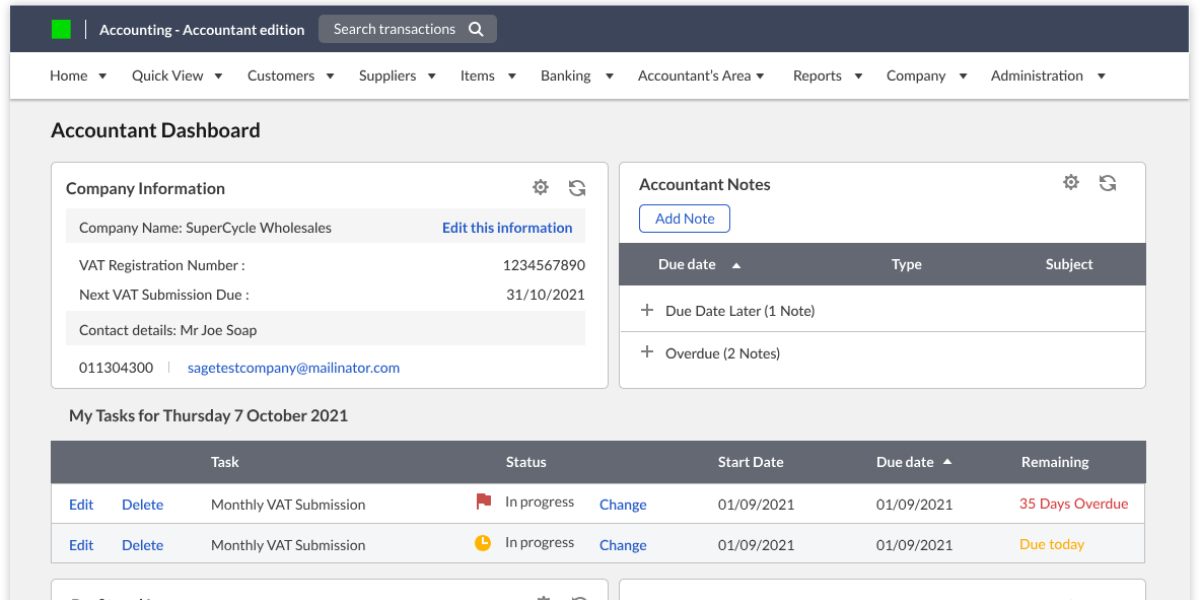Open Accountant Notes settings gear
1200x600 pixels.
point(1071,182)
